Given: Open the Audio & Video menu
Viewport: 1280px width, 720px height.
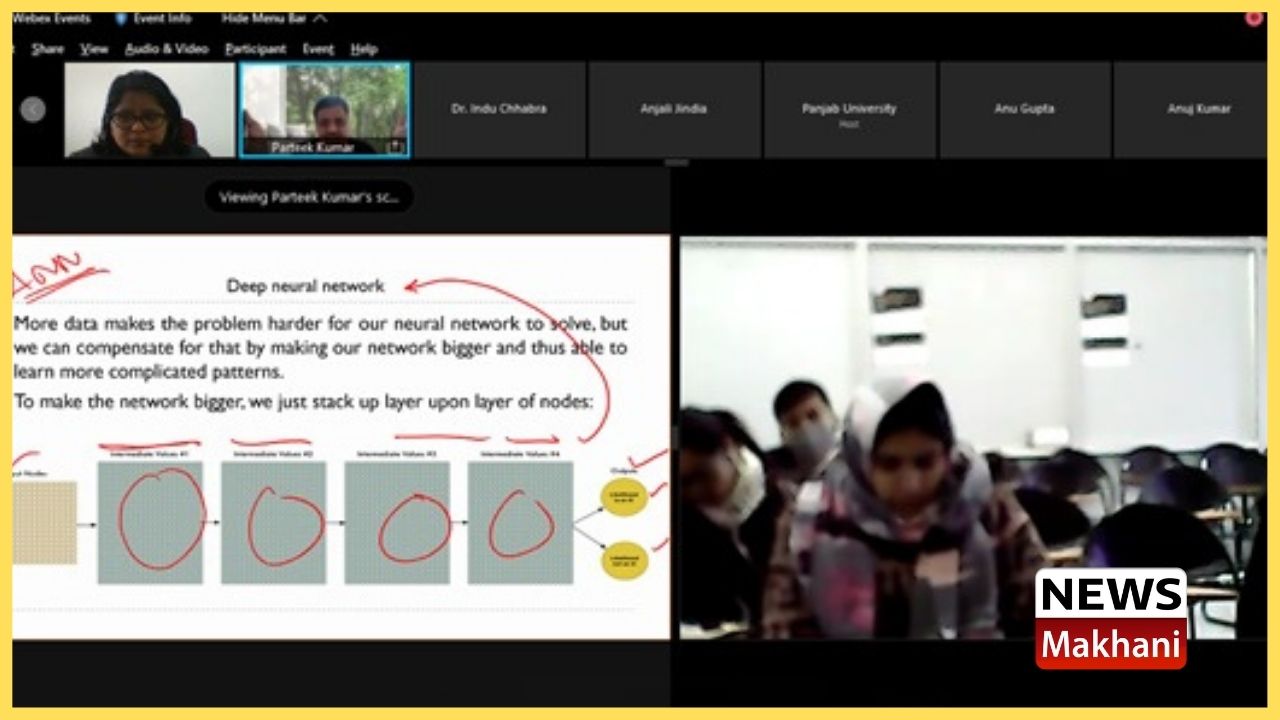Looking at the screenshot, I should pos(166,49).
